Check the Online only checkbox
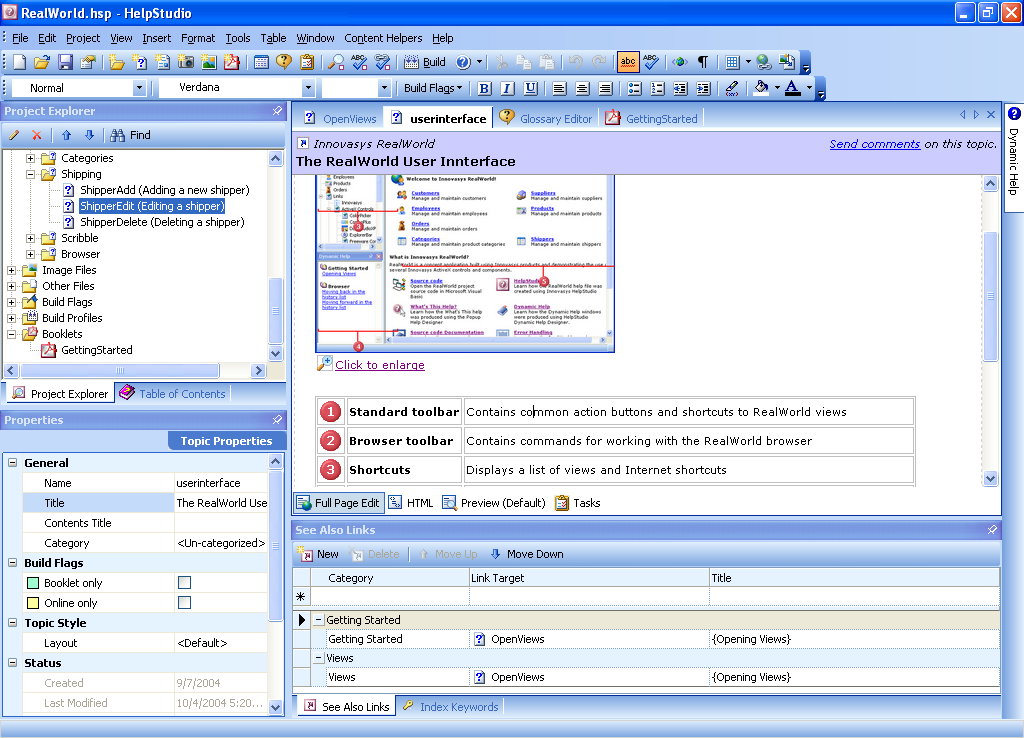 (185, 602)
